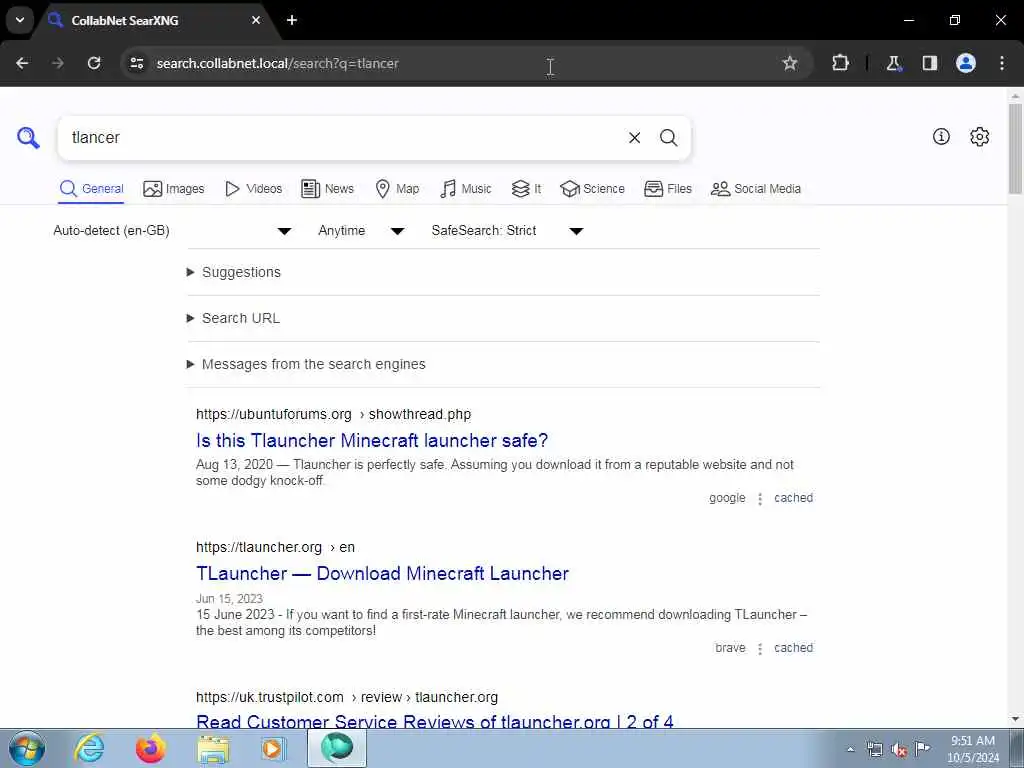The image size is (1024, 768).
Task: Click the SearXNG magnifier logo
Action: (28, 138)
